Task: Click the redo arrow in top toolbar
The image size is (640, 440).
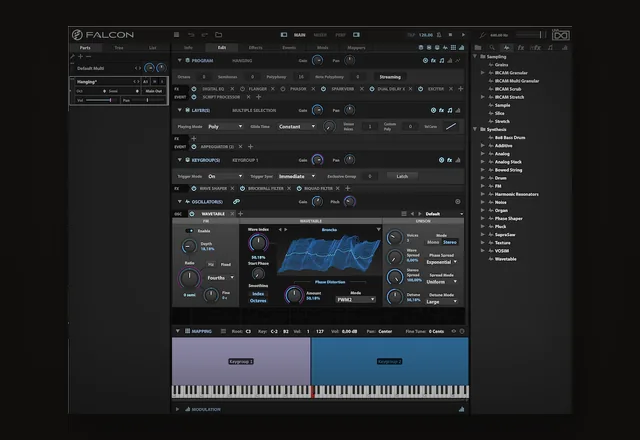Action: click(204, 35)
